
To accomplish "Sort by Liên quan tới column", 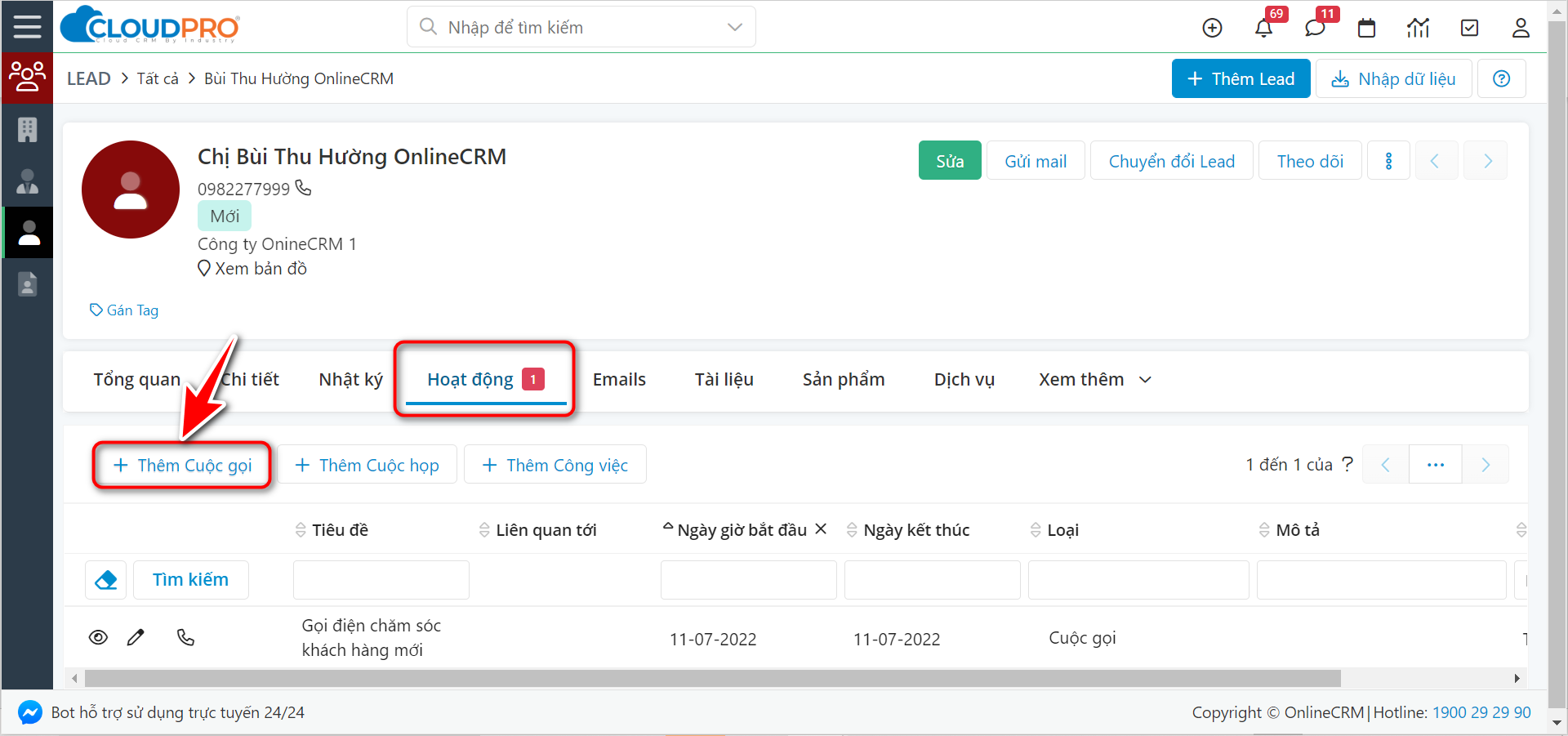I will 538,530.
